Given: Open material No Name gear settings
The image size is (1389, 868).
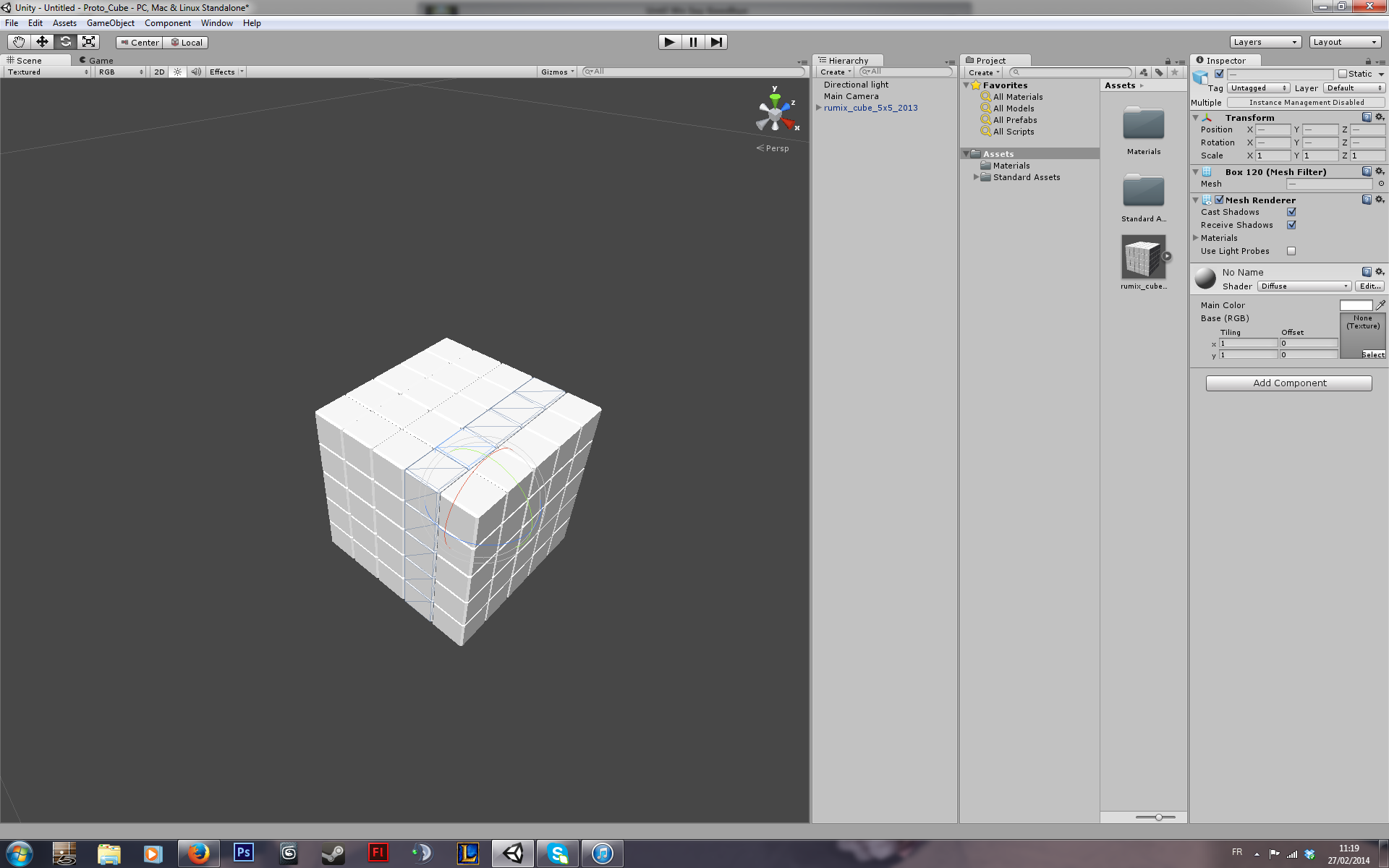Looking at the screenshot, I should [x=1380, y=272].
